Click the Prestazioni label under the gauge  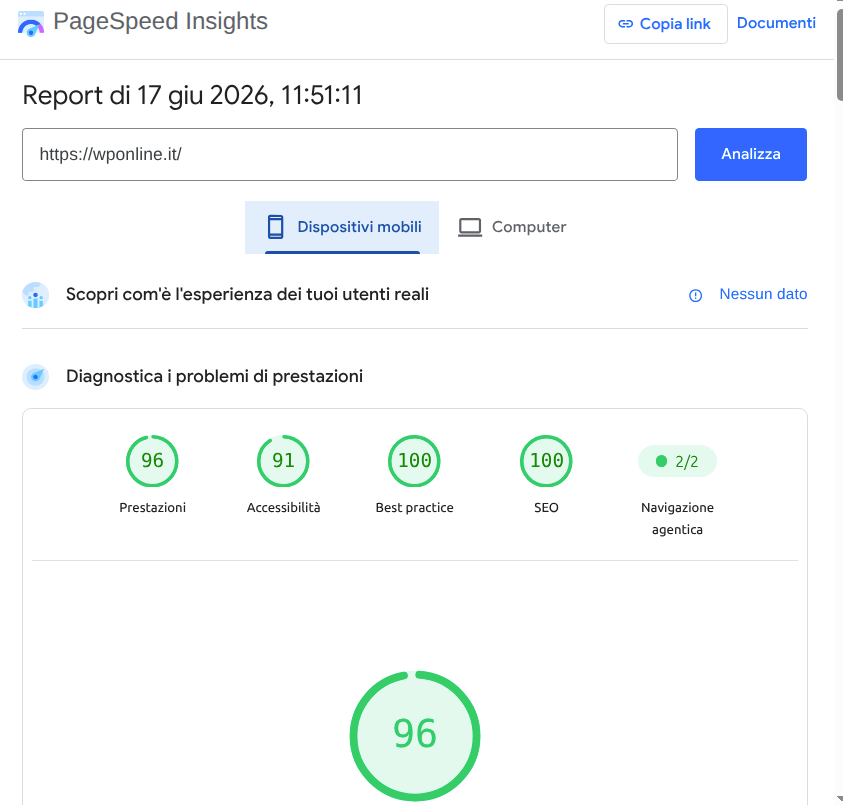152,508
